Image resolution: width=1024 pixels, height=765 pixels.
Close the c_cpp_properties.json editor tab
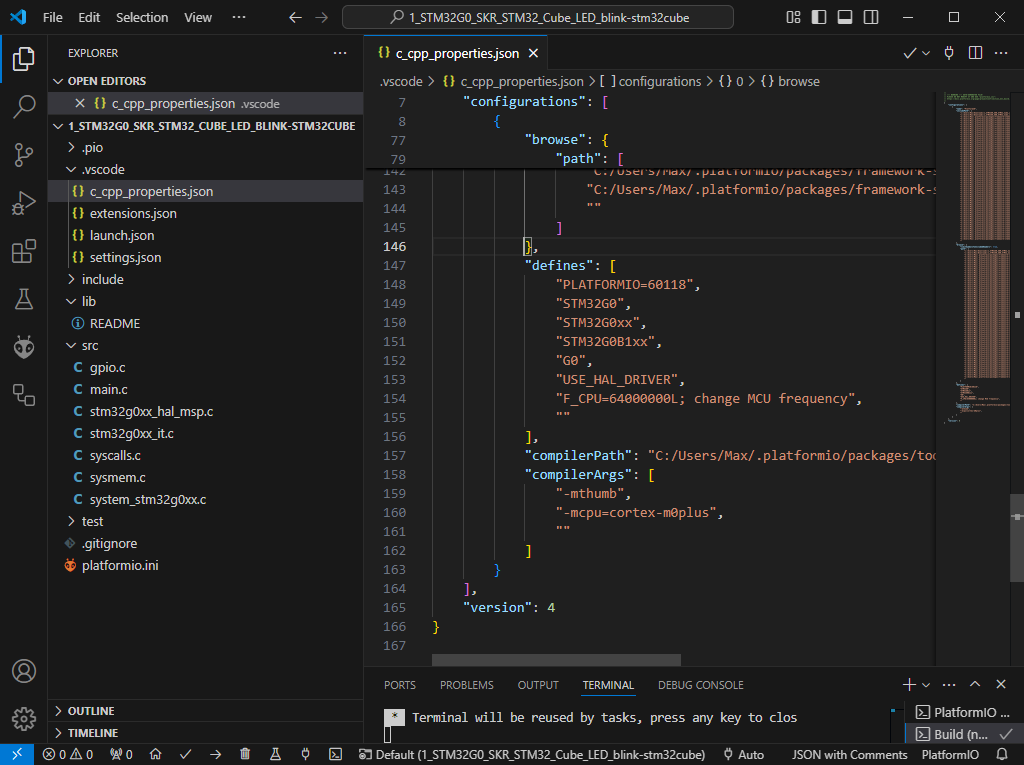tap(534, 54)
